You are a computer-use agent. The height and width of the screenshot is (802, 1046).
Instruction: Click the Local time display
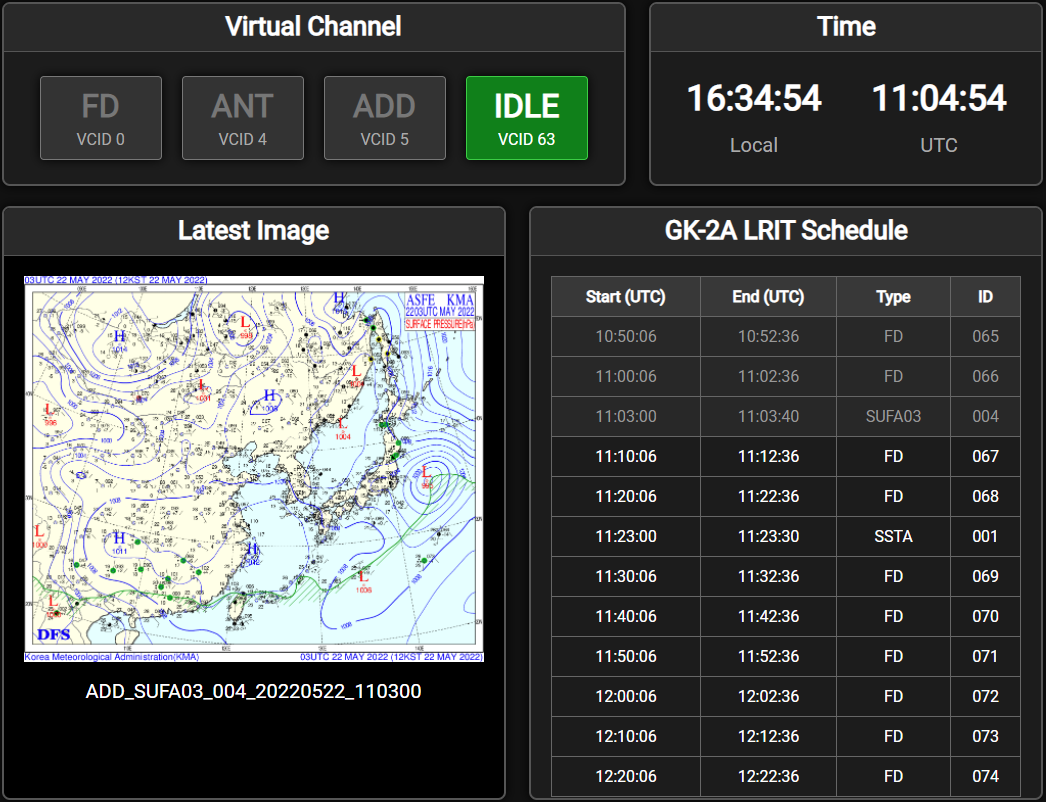pos(753,97)
